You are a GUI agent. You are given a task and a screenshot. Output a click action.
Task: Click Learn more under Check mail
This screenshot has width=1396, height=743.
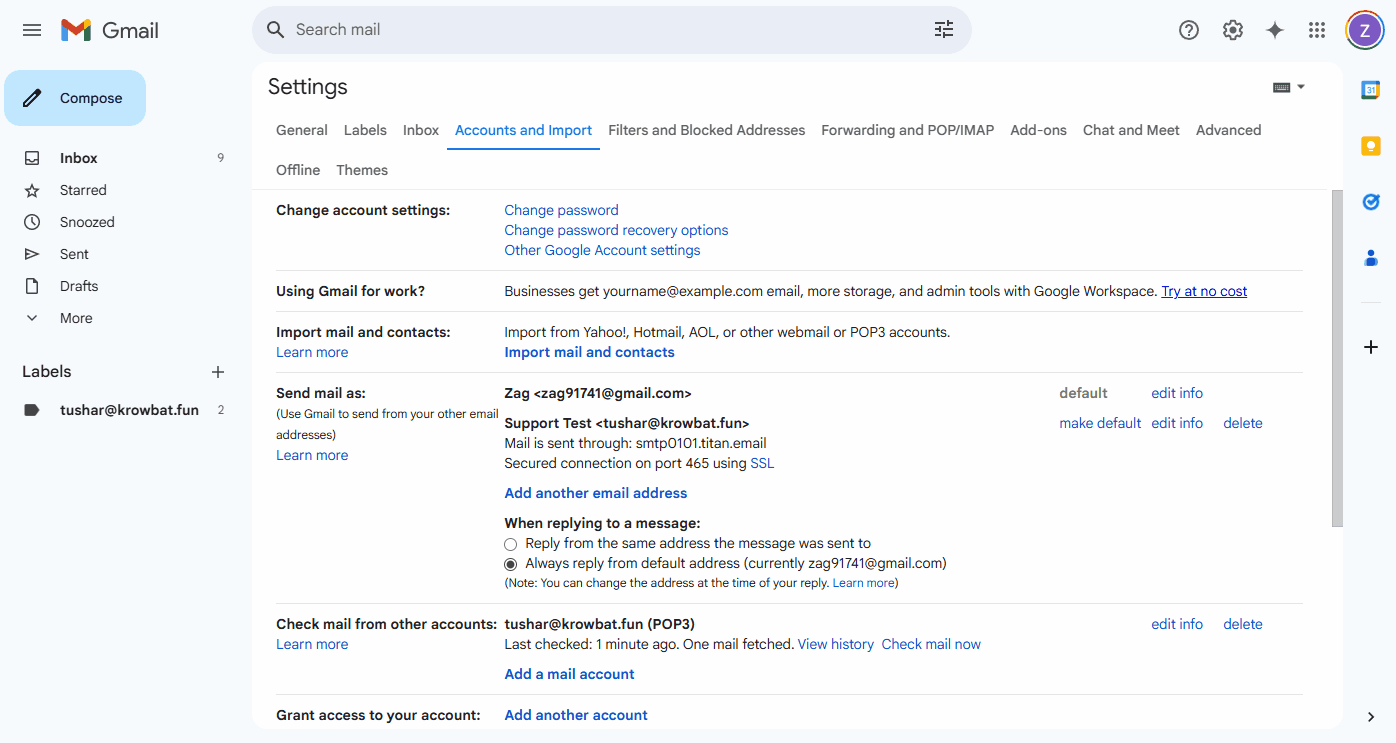tap(312, 644)
